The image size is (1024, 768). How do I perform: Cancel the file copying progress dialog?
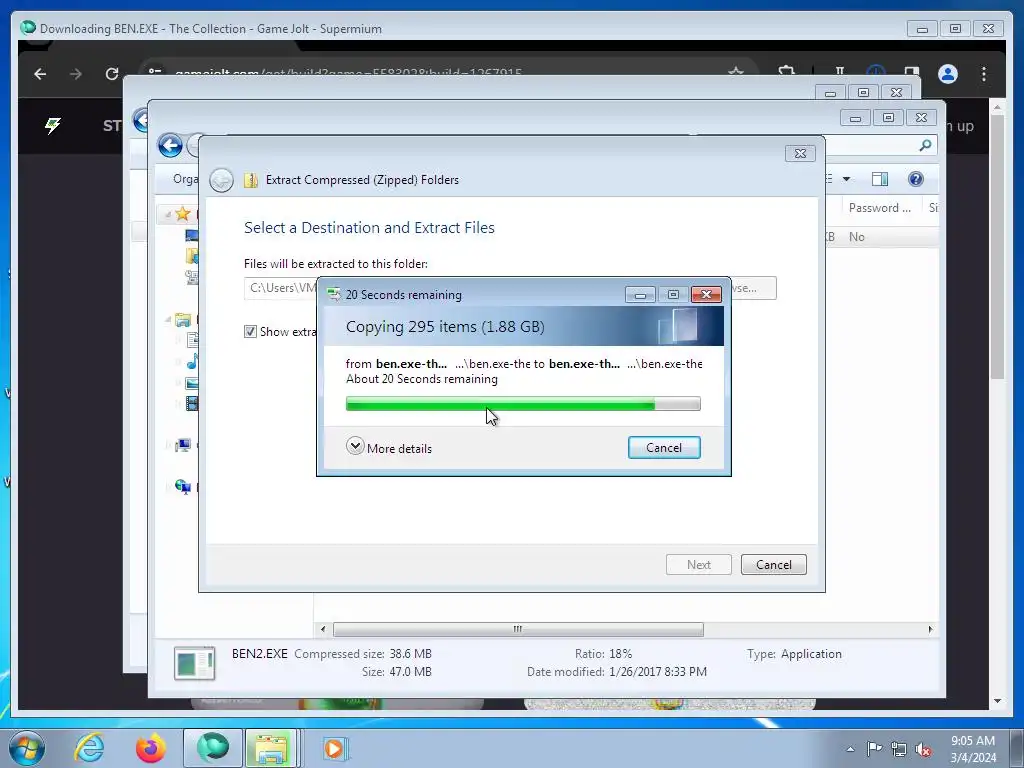664,447
